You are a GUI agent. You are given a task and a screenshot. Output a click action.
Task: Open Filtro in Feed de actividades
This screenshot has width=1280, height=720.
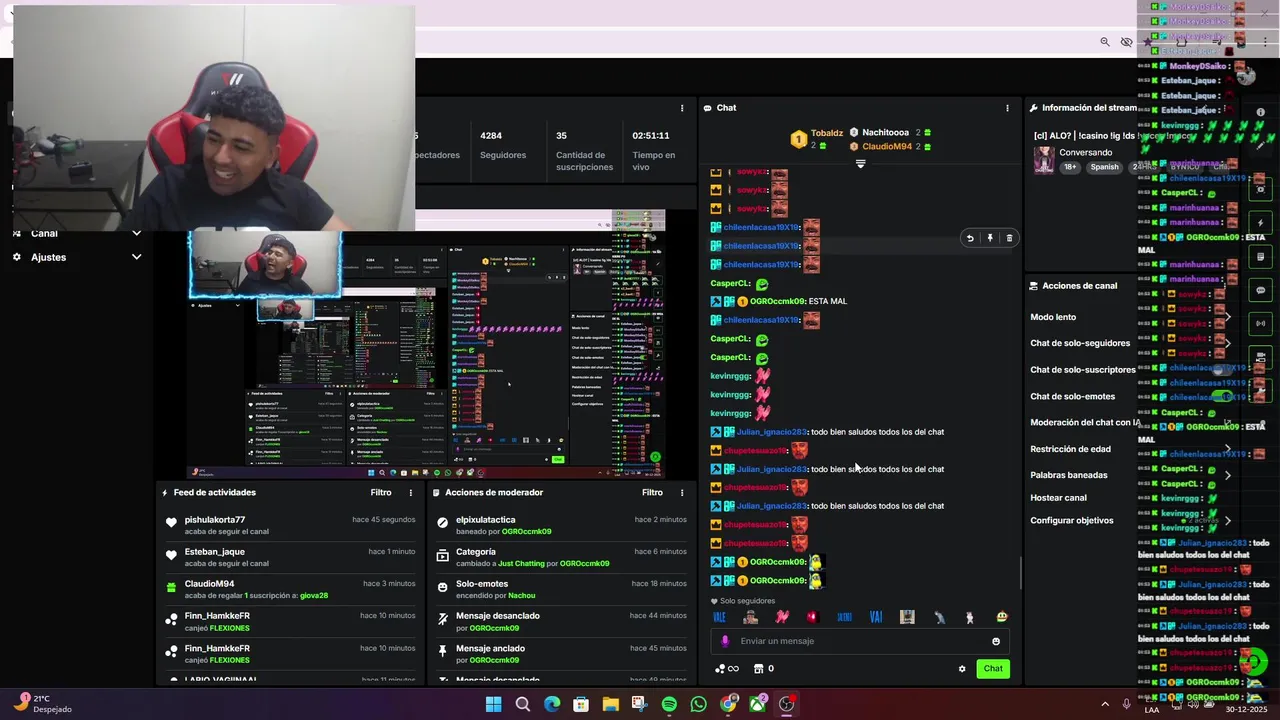381,493
